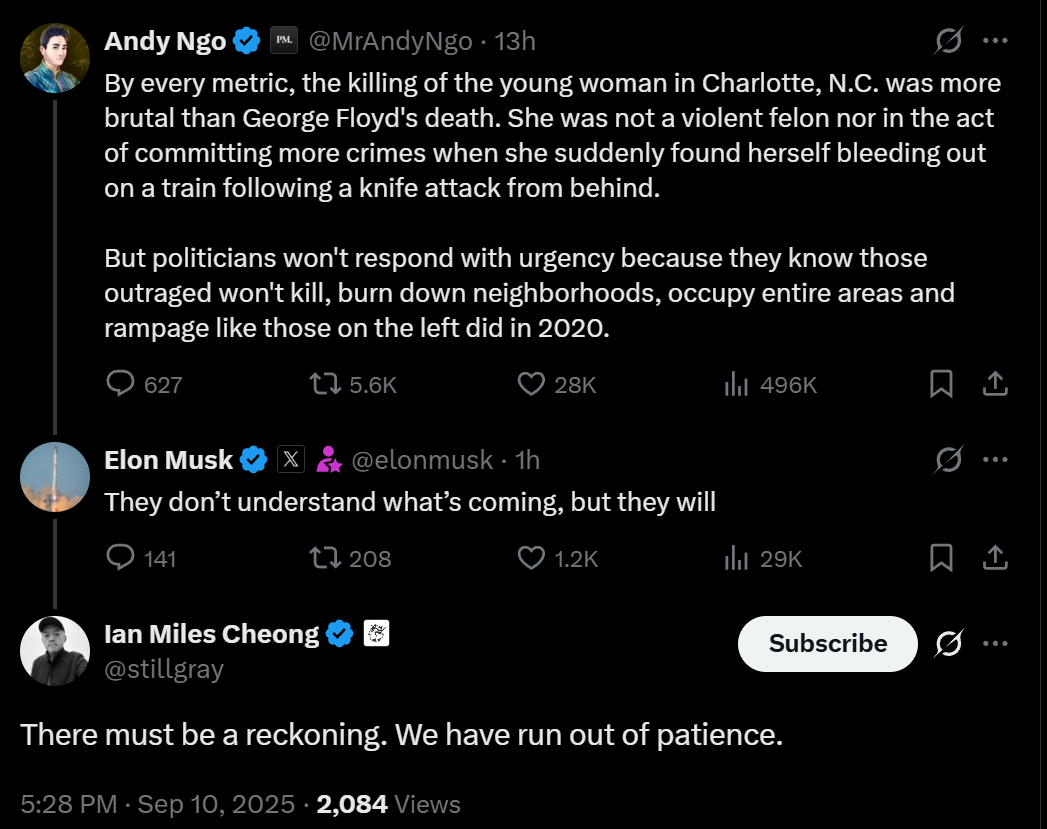Open Elon Musk's rocket avatar
The width and height of the screenshot is (1047, 829).
click(55, 477)
